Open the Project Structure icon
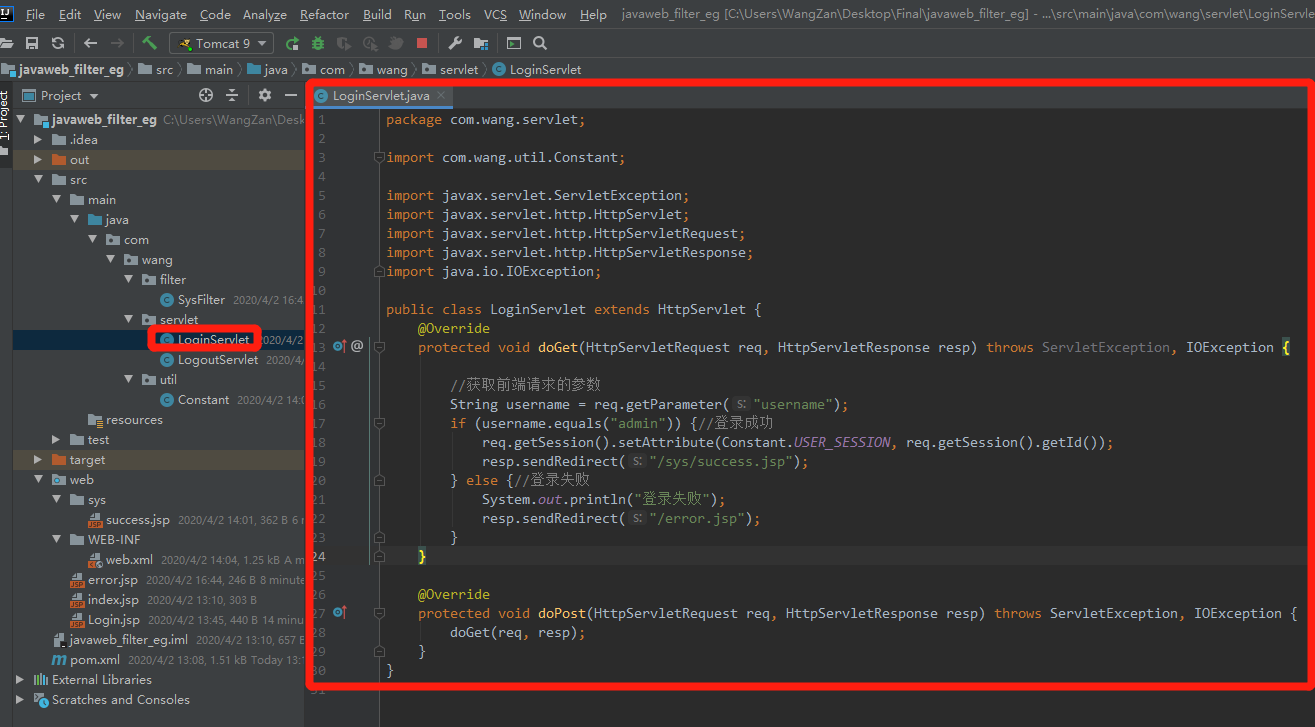The image size is (1315, 727). click(481, 43)
